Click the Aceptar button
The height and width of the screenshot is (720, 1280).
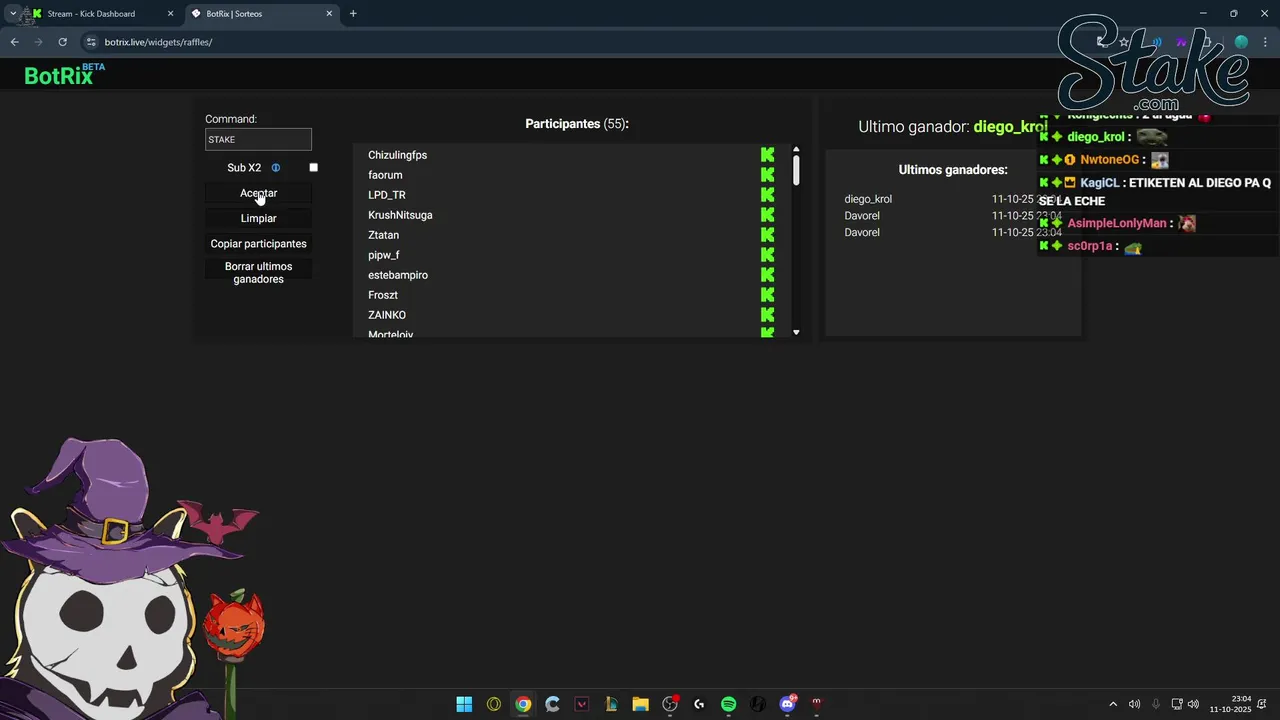(x=258, y=193)
